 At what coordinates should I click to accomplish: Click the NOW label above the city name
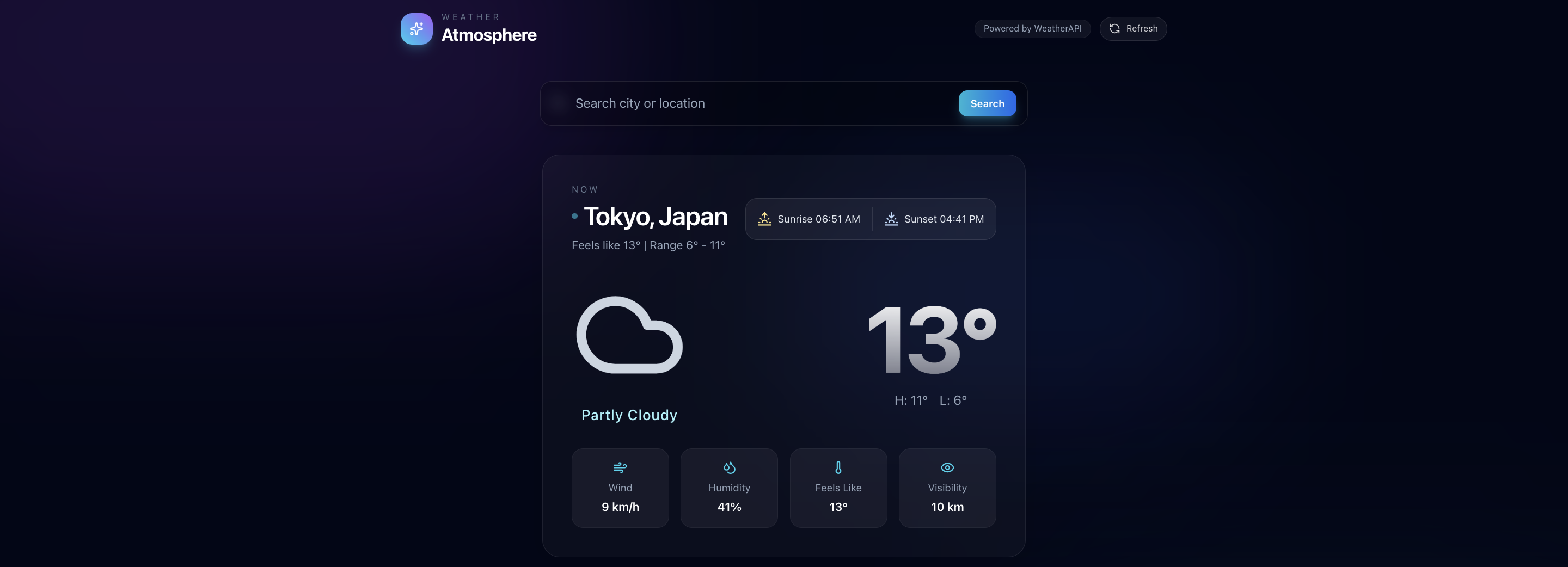point(585,189)
